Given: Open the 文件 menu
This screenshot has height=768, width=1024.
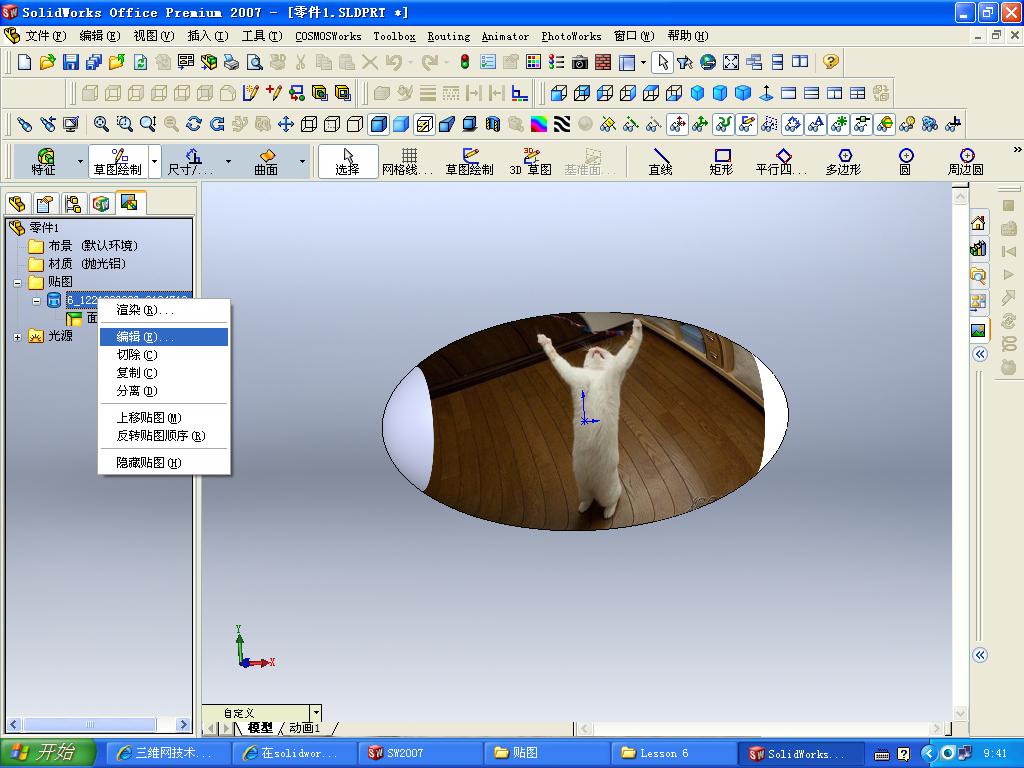Looking at the screenshot, I should [x=46, y=36].
